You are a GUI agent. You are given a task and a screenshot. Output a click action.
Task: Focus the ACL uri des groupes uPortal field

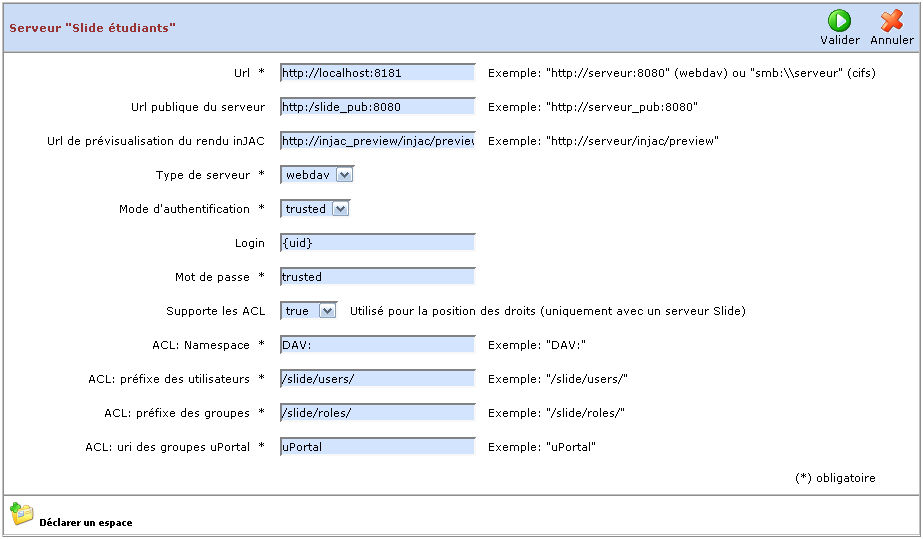[x=377, y=447]
